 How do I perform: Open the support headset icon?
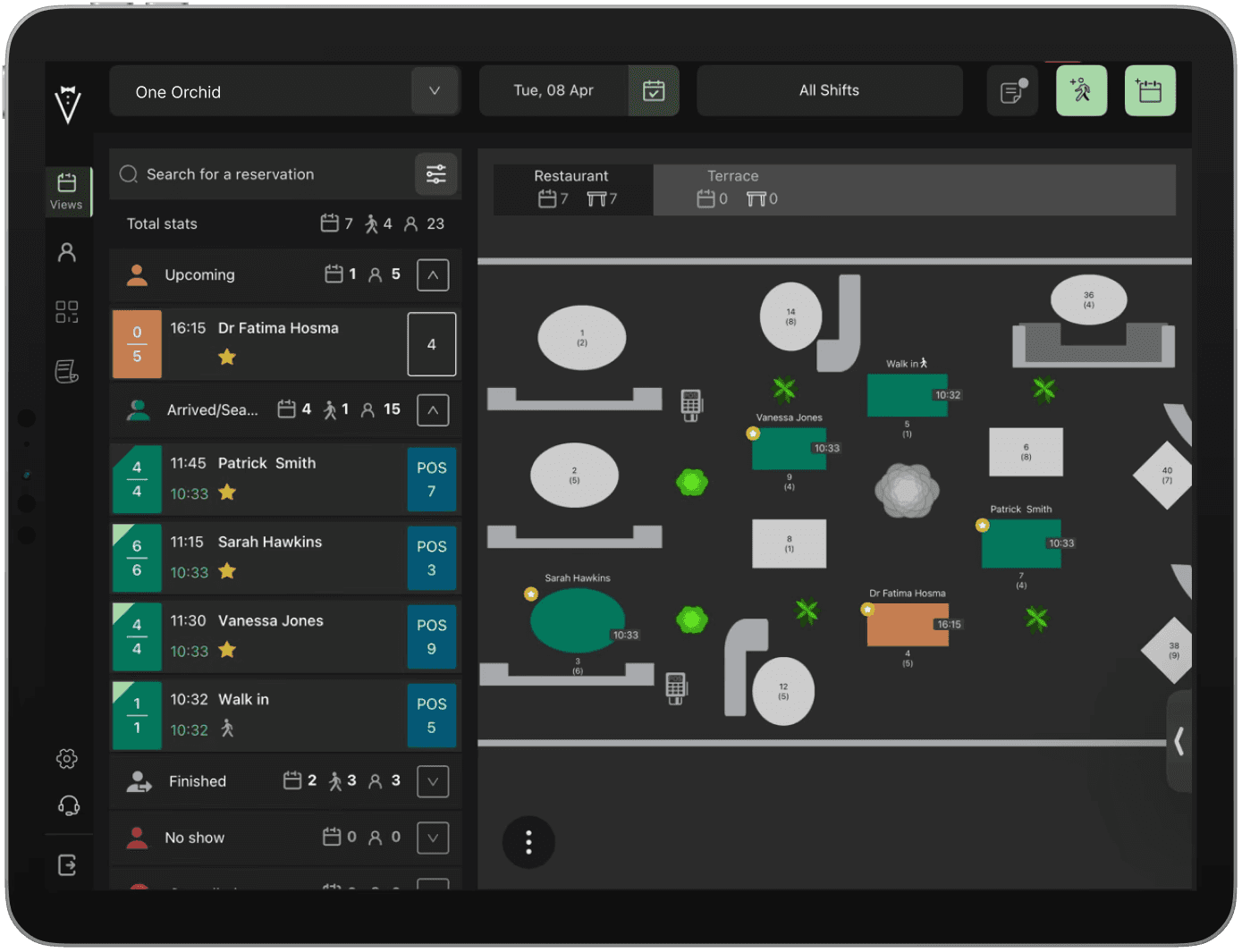click(68, 806)
